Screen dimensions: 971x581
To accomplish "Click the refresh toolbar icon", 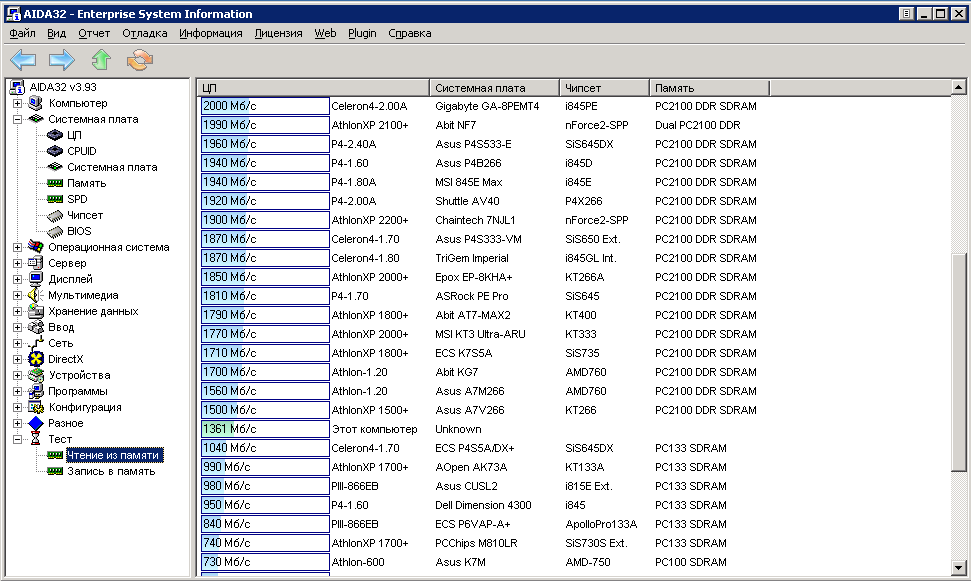I will coord(140,60).
